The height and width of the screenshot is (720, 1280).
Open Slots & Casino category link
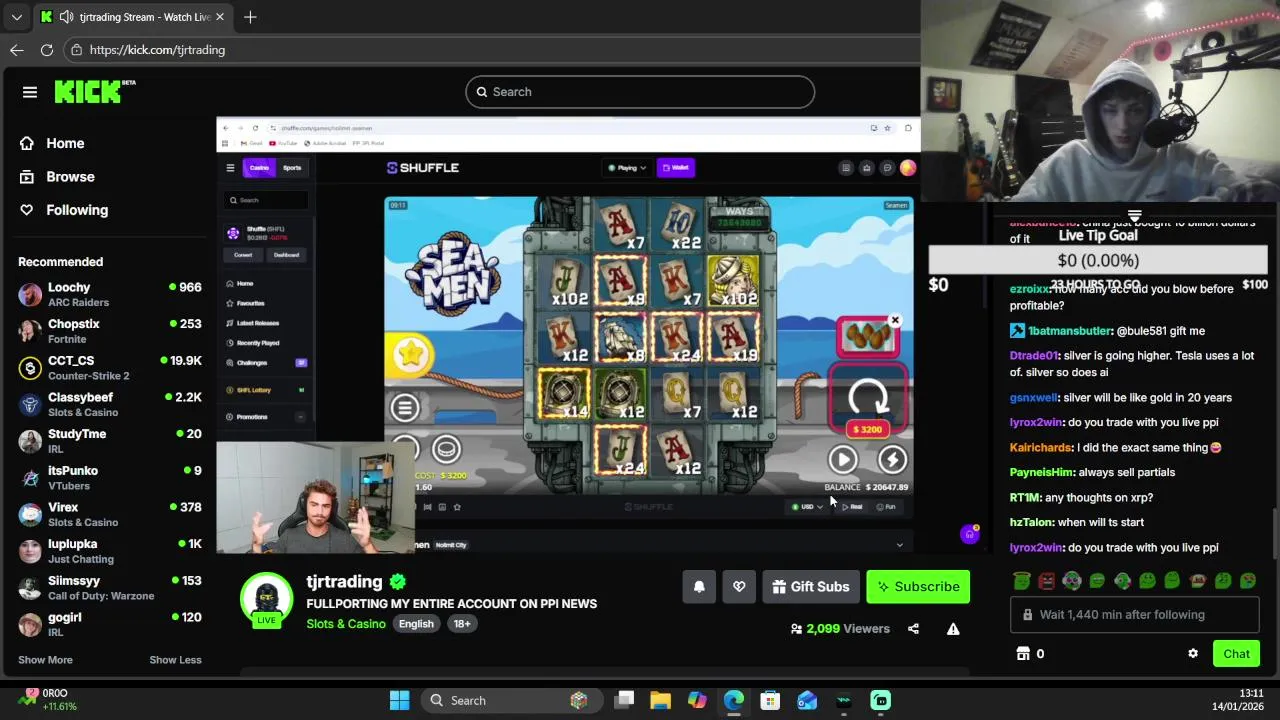point(346,624)
